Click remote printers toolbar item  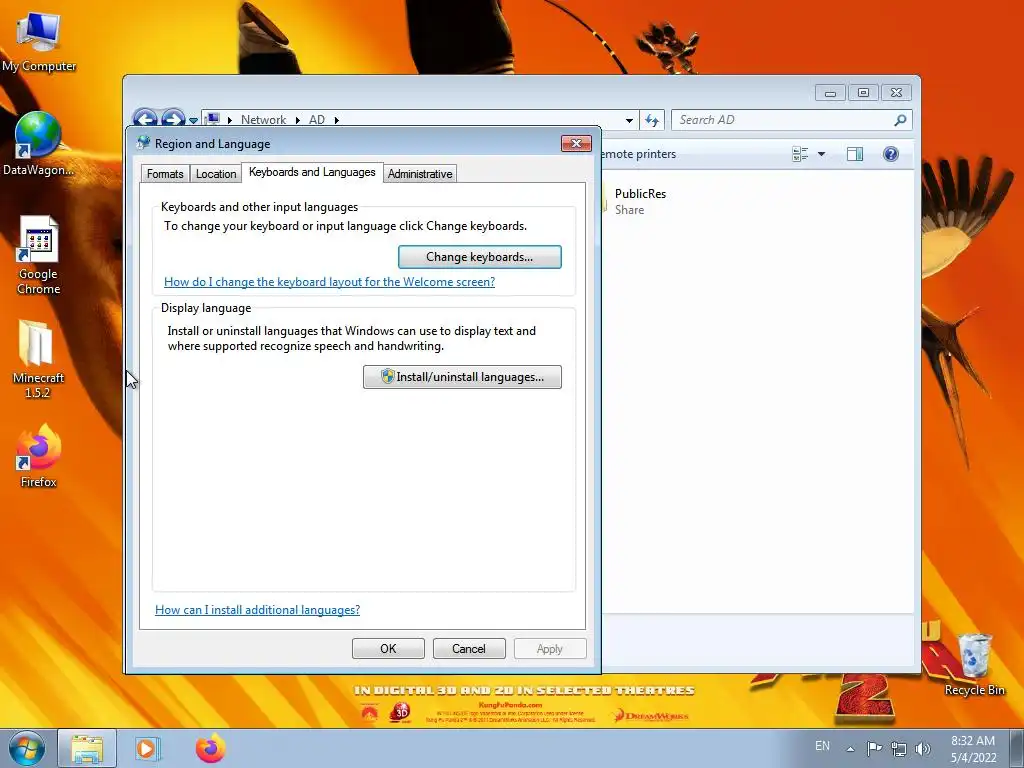point(639,154)
